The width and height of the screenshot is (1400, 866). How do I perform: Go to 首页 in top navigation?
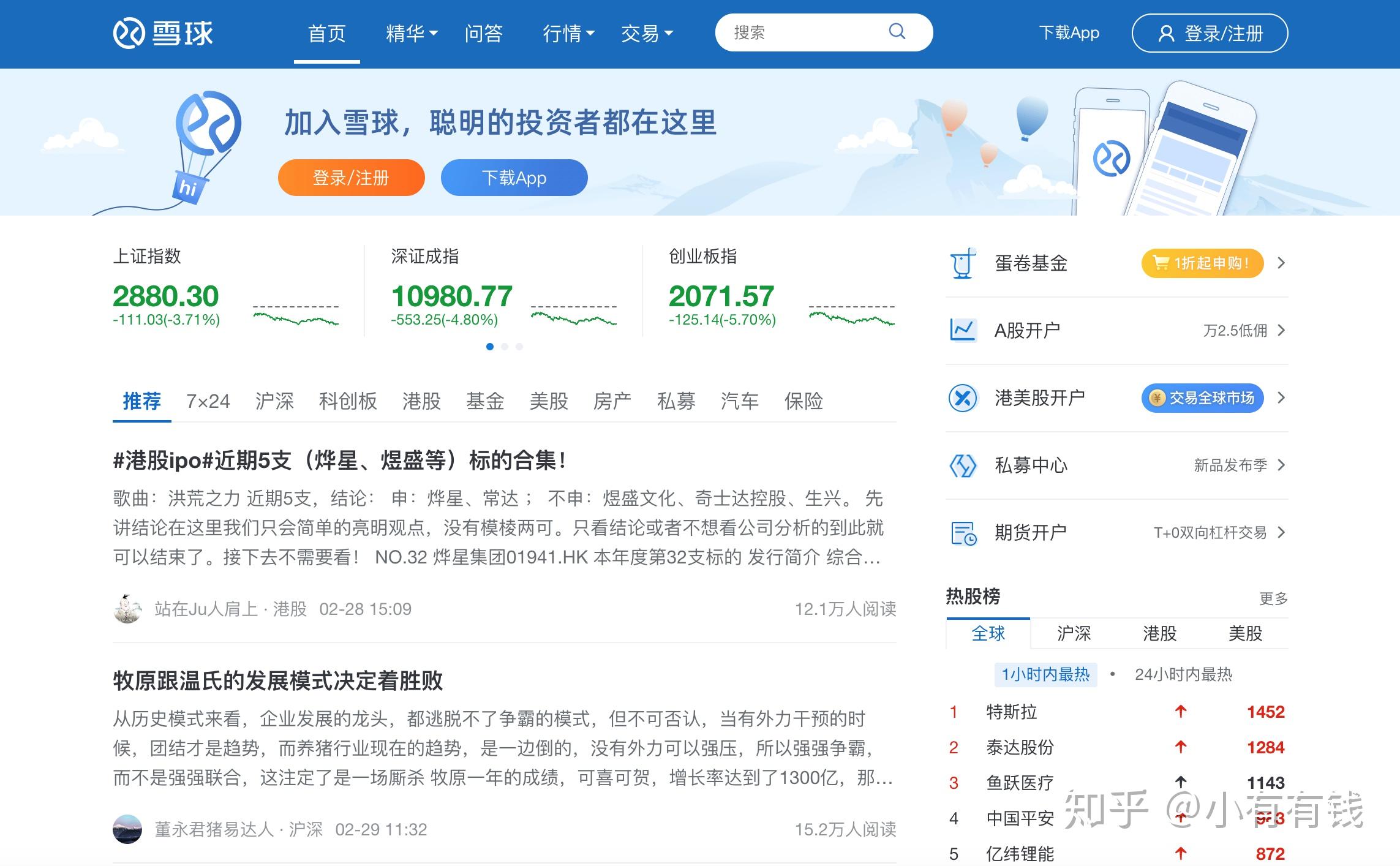(327, 33)
